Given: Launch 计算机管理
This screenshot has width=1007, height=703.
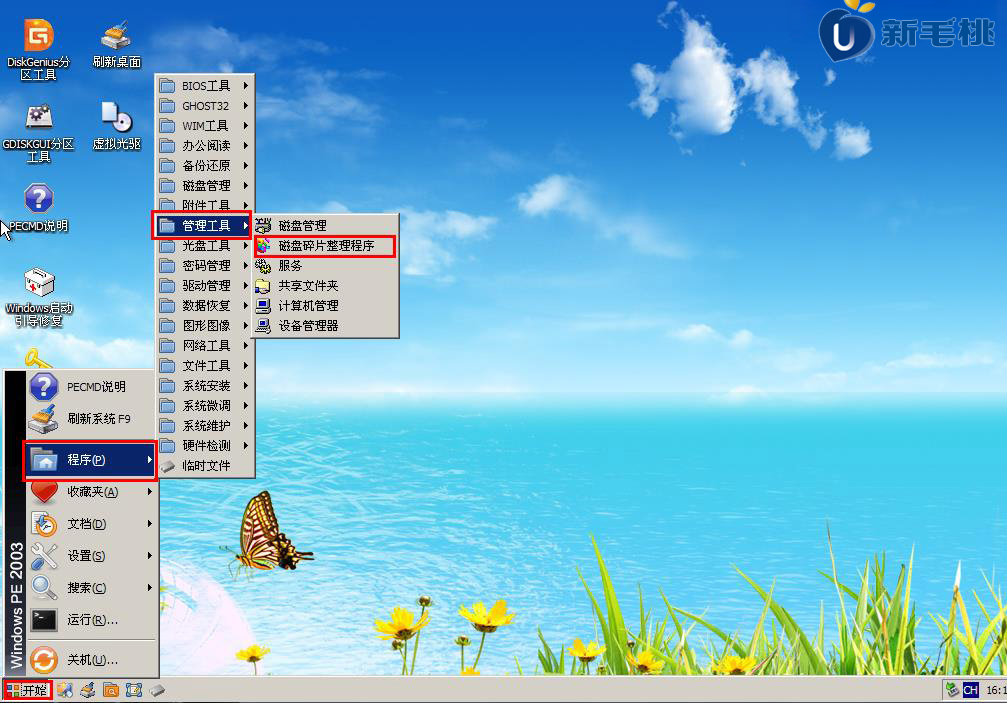Looking at the screenshot, I should [326, 305].
